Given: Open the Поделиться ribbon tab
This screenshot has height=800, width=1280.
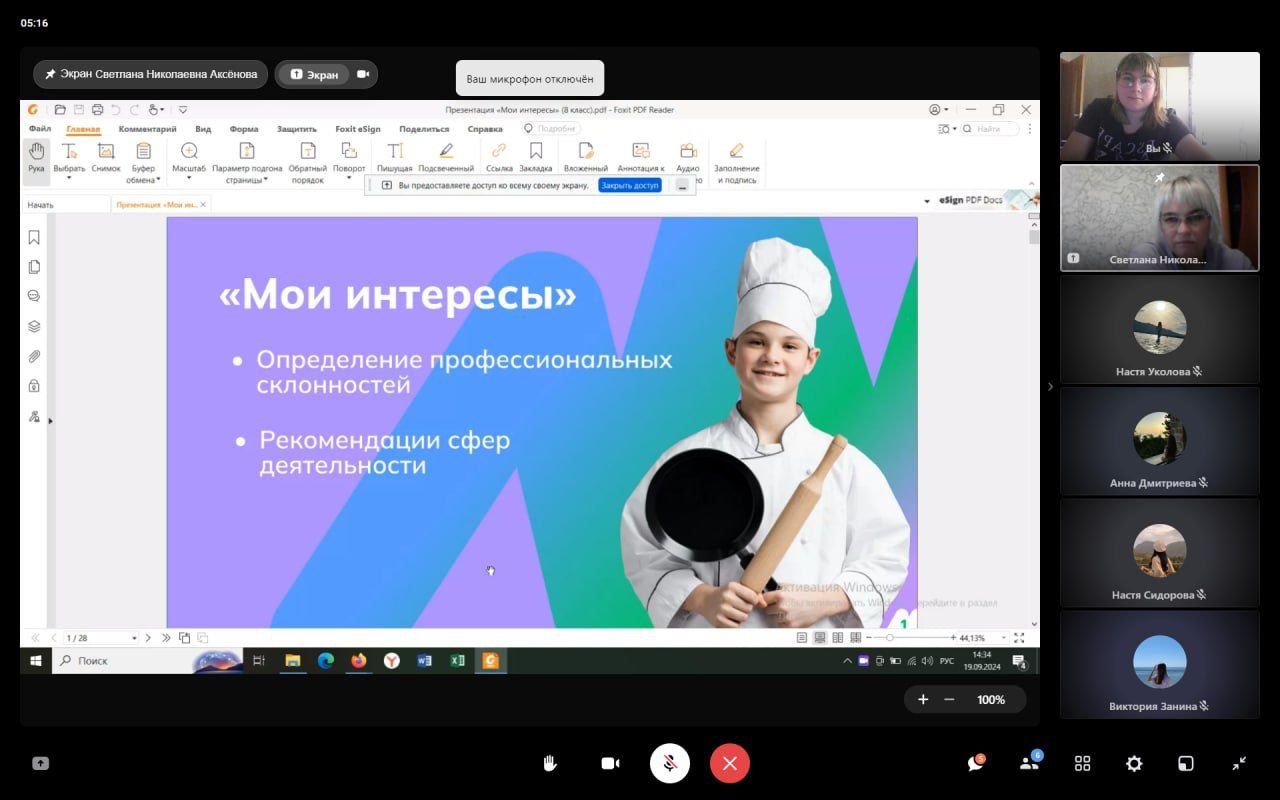Looking at the screenshot, I should click(424, 129).
